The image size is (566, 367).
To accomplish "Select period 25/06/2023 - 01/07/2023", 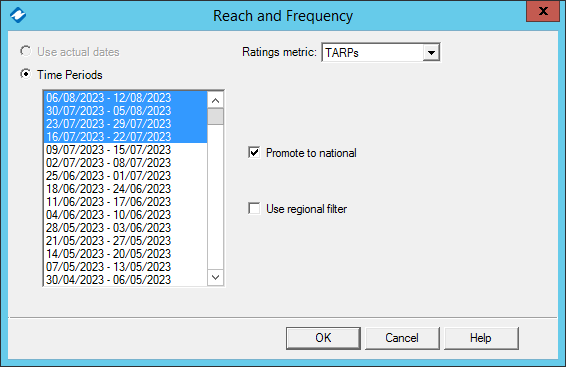I will pyautogui.click(x=126, y=176).
